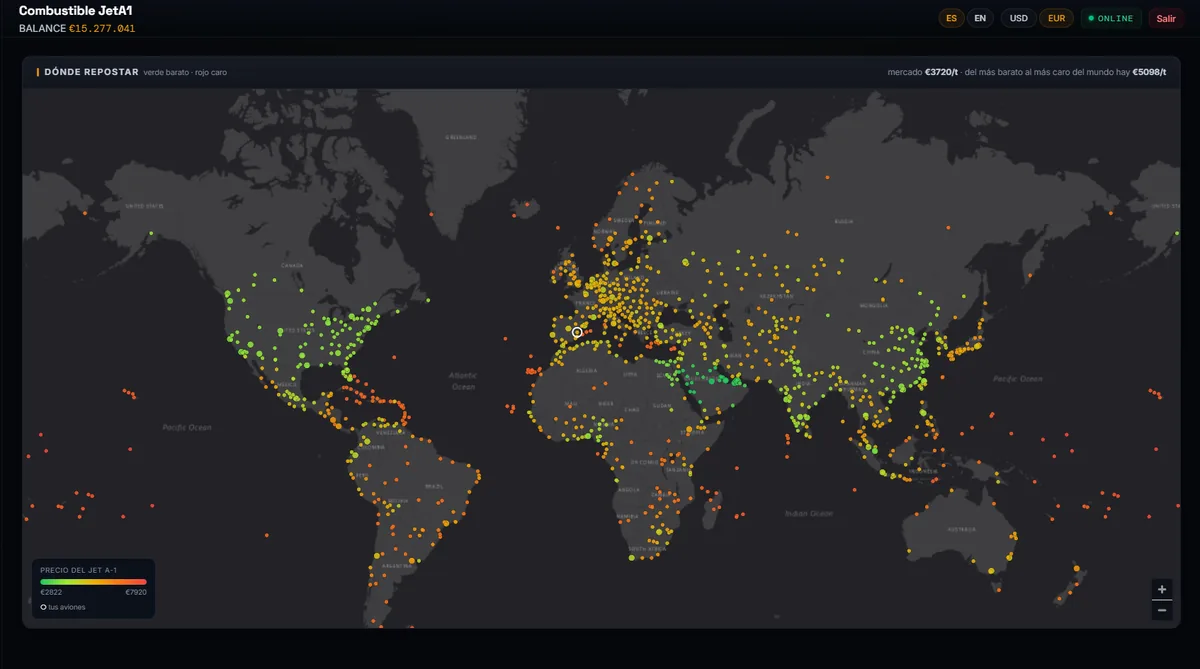The width and height of the screenshot is (1200, 669).
Task: Click the 'DÓNDE REPOSTAR' panel heading
Action: click(x=91, y=72)
